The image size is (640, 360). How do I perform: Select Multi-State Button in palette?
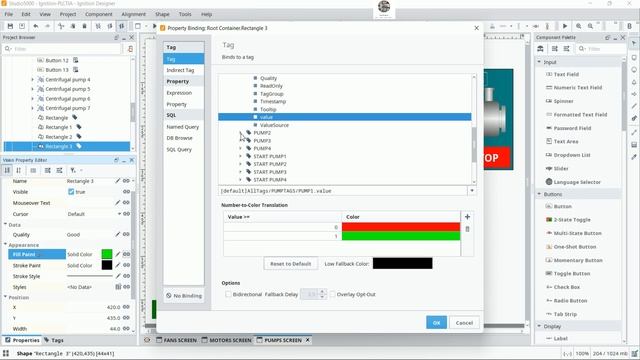coord(573,233)
